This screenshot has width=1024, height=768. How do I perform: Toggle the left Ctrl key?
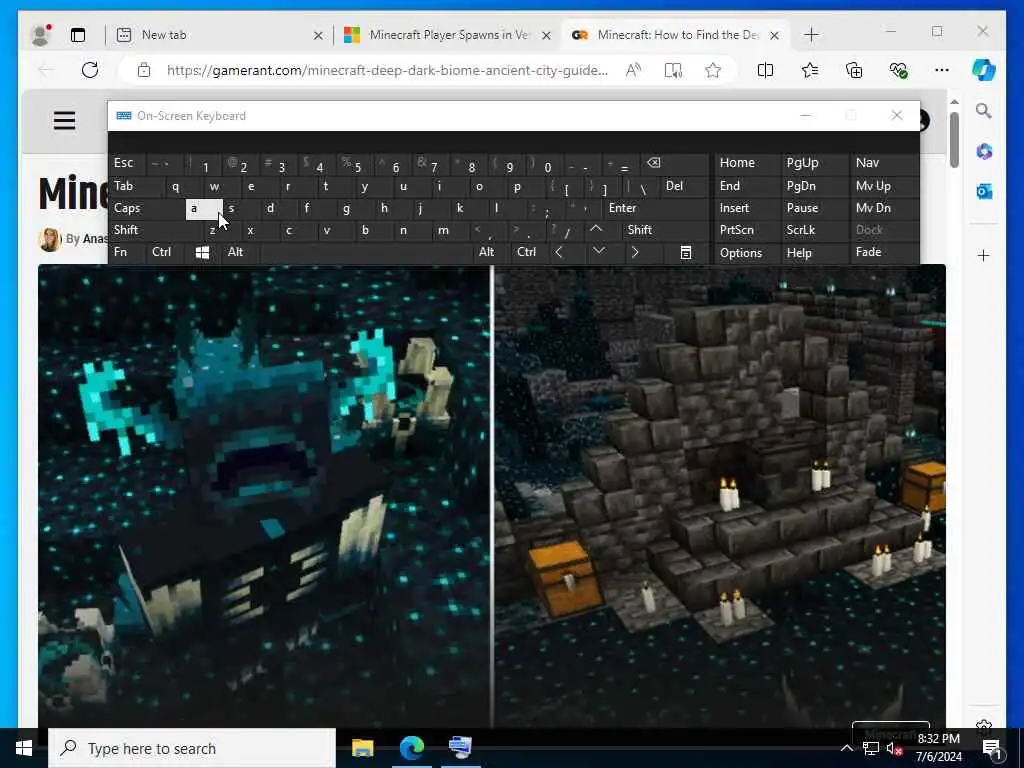tap(166, 253)
